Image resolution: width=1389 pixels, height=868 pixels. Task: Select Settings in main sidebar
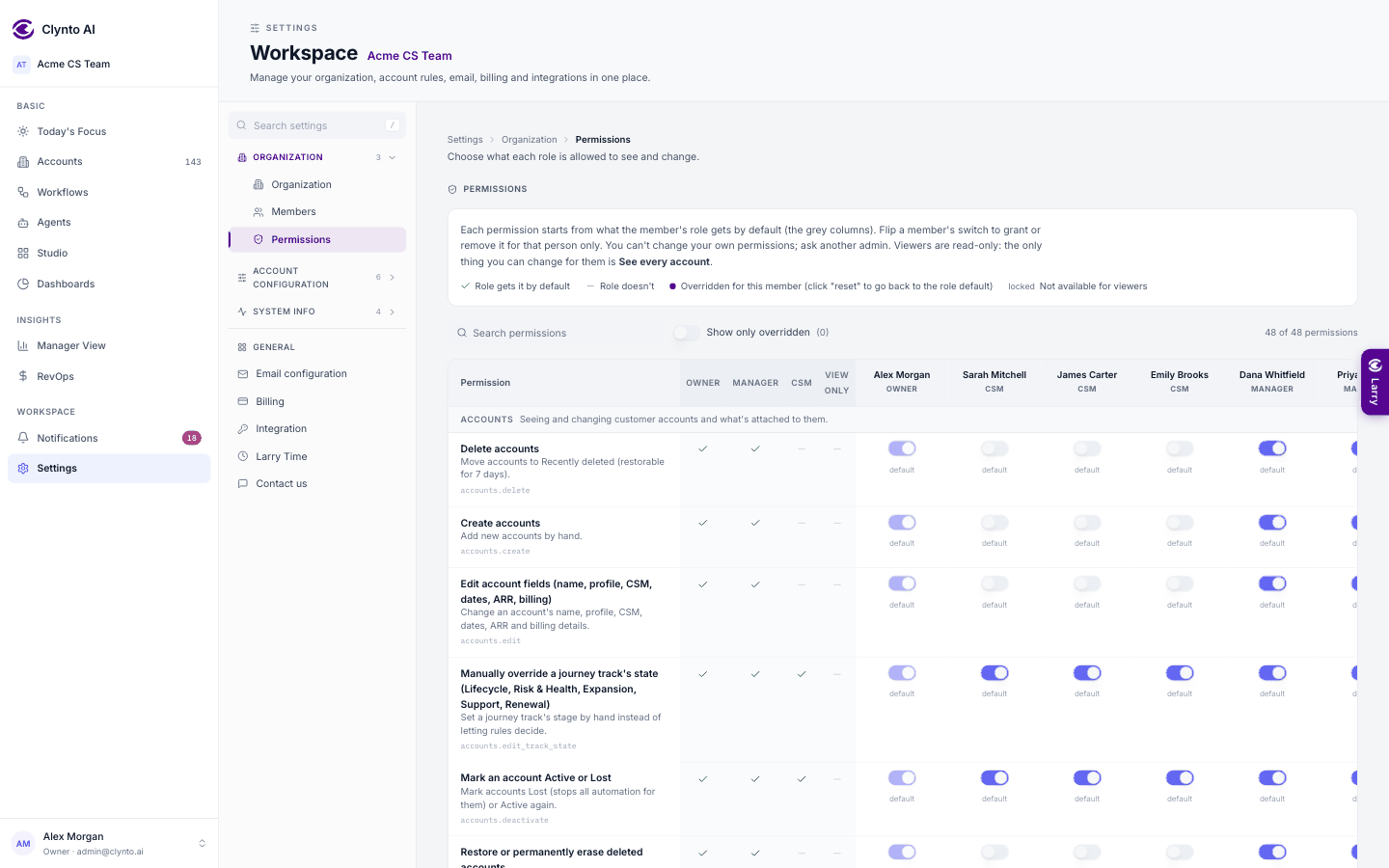pyautogui.click(x=109, y=469)
